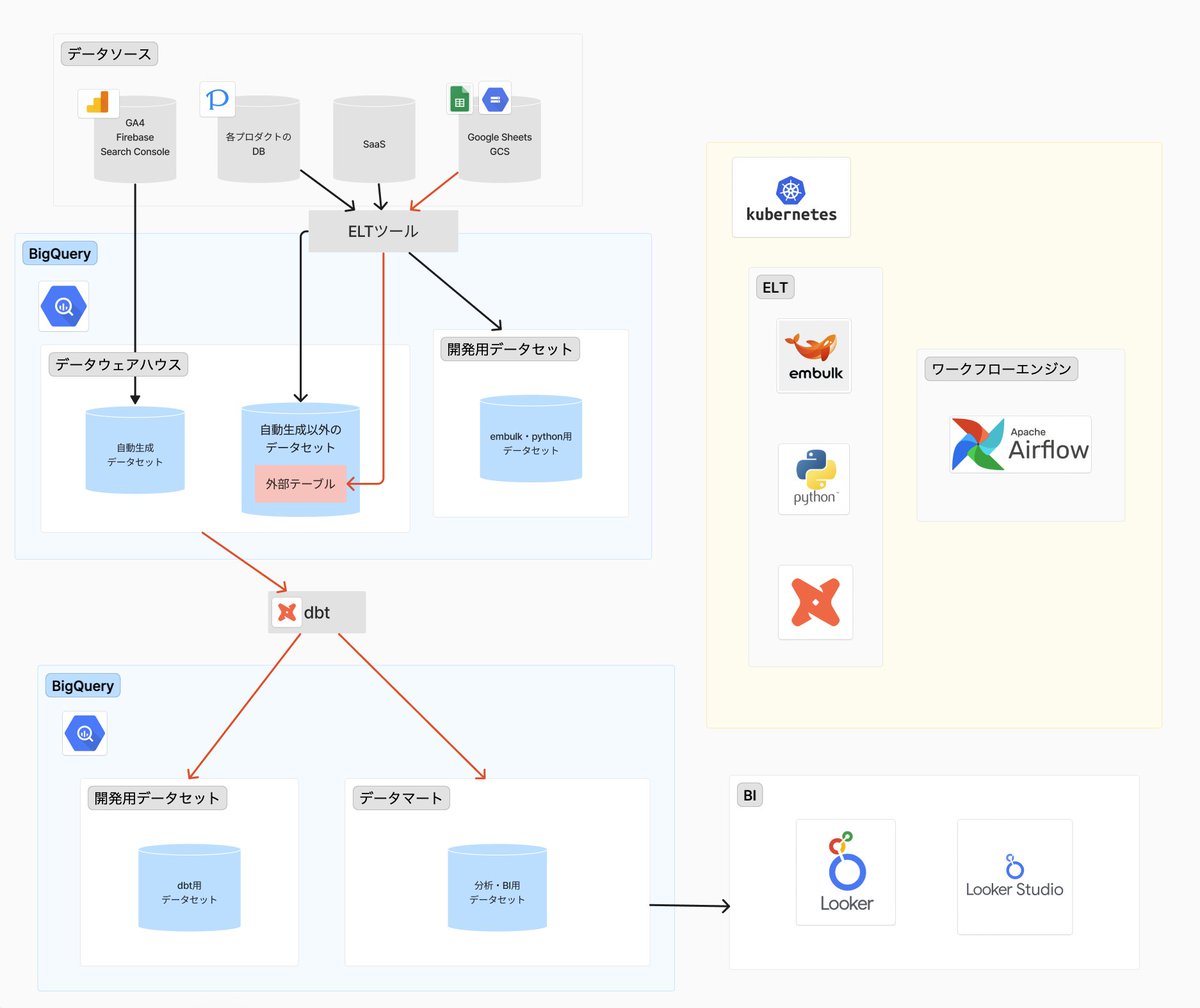Click the 各プロダクトのDB cylinder
This screenshot has height=1008, width=1200.
click(258, 139)
